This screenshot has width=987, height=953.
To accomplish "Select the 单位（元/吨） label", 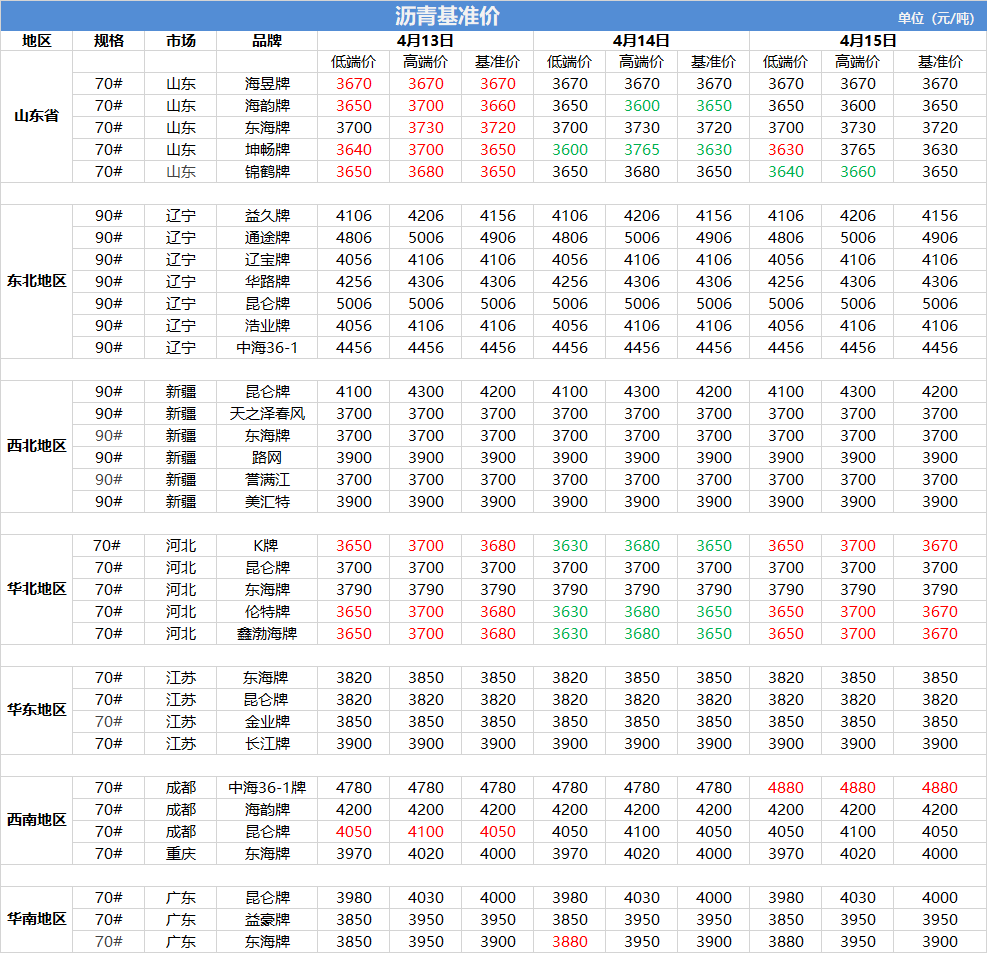I will click(x=934, y=17).
